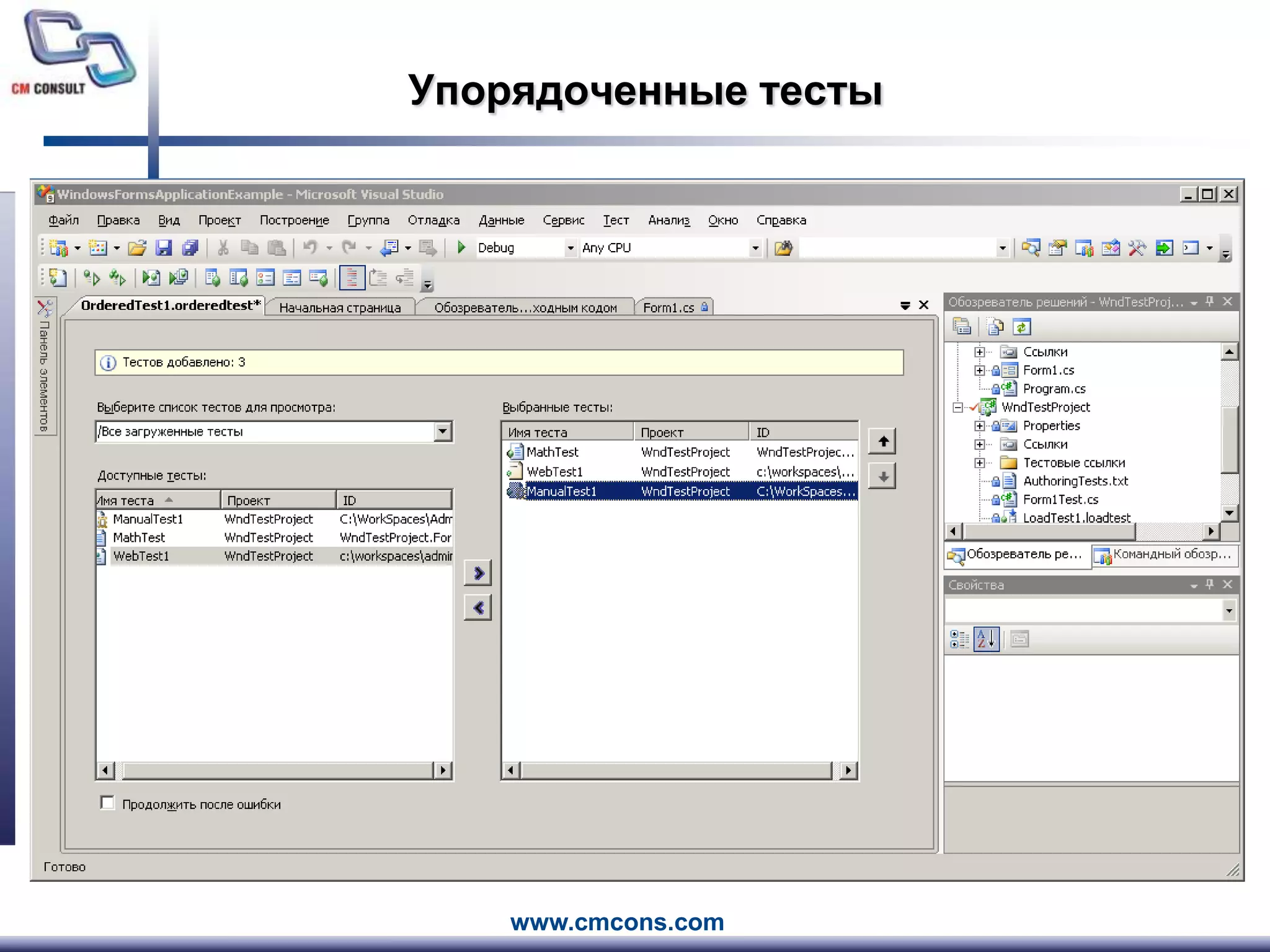This screenshot has height=952, width=1270.
Task: Expand the Properties folder node
Action: pyautogui.click(x=979, y=426)
